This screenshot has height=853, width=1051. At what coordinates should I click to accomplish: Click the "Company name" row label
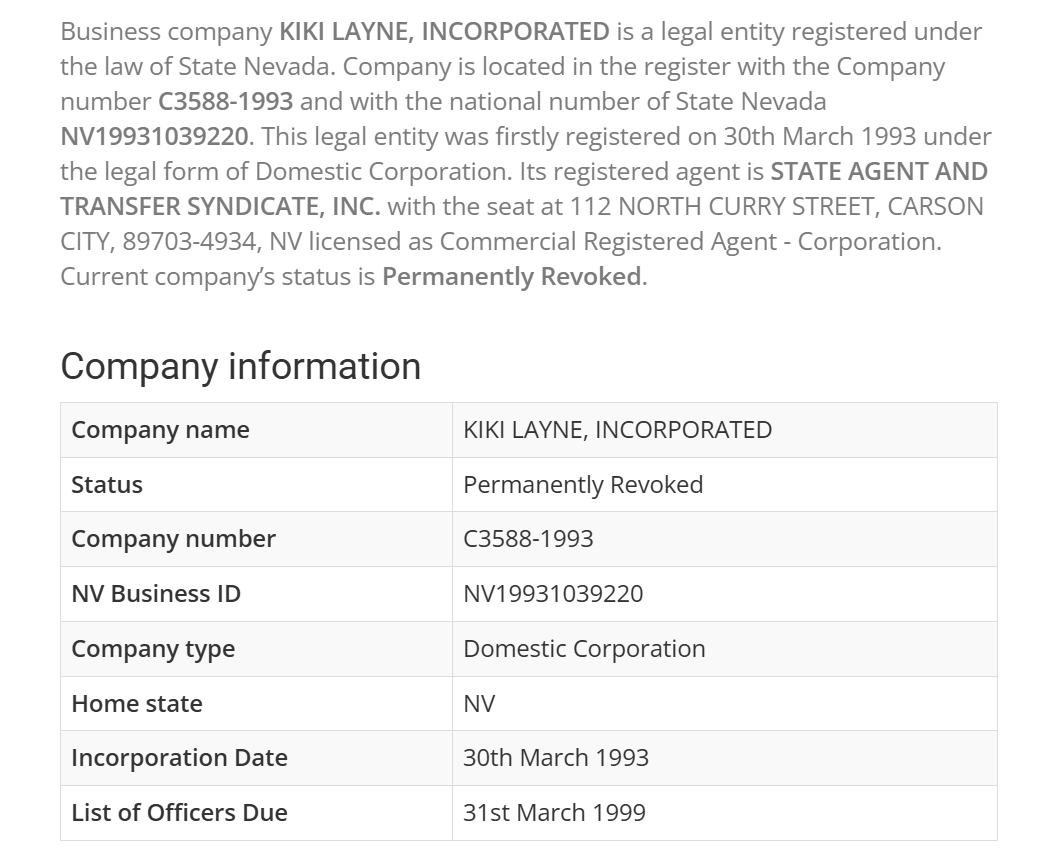coord(160,430)
